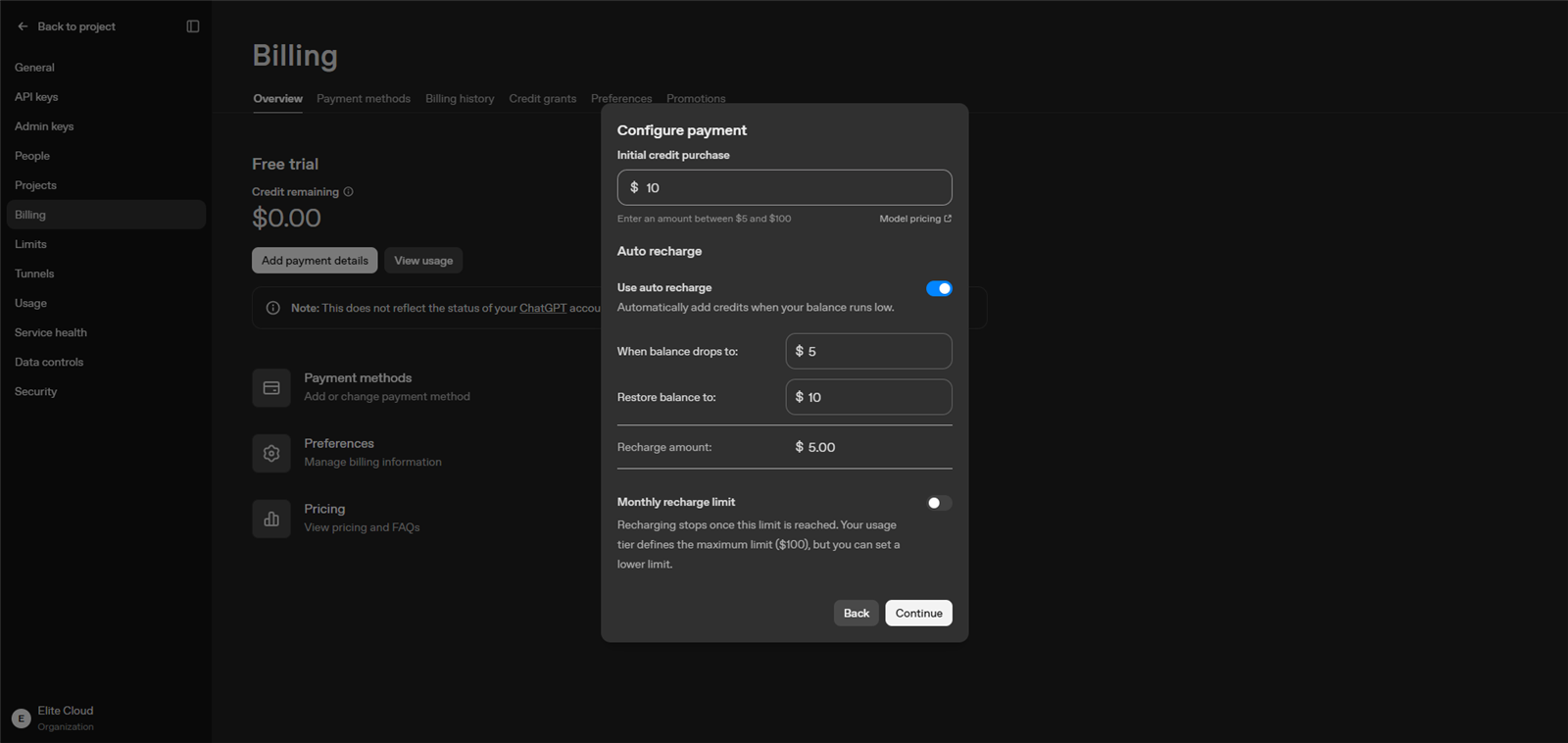Click the Continue button
Viewport: 1568px width, 743px height.
point(918,613)
